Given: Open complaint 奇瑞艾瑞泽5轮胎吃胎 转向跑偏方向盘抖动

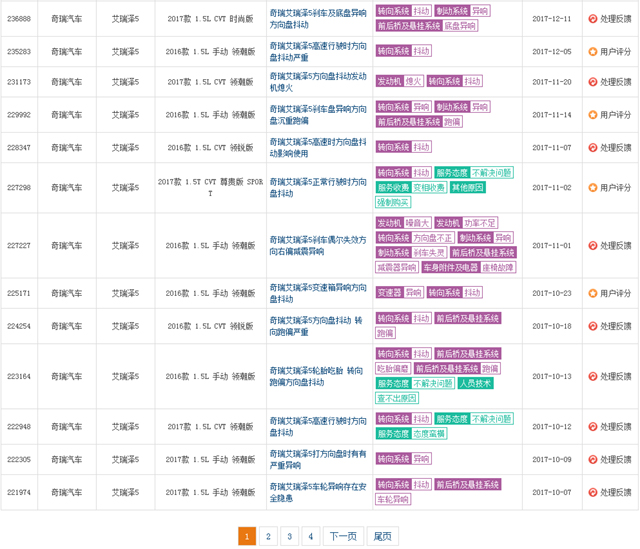Looking at the screenshot, I should (x=316, y=376).
